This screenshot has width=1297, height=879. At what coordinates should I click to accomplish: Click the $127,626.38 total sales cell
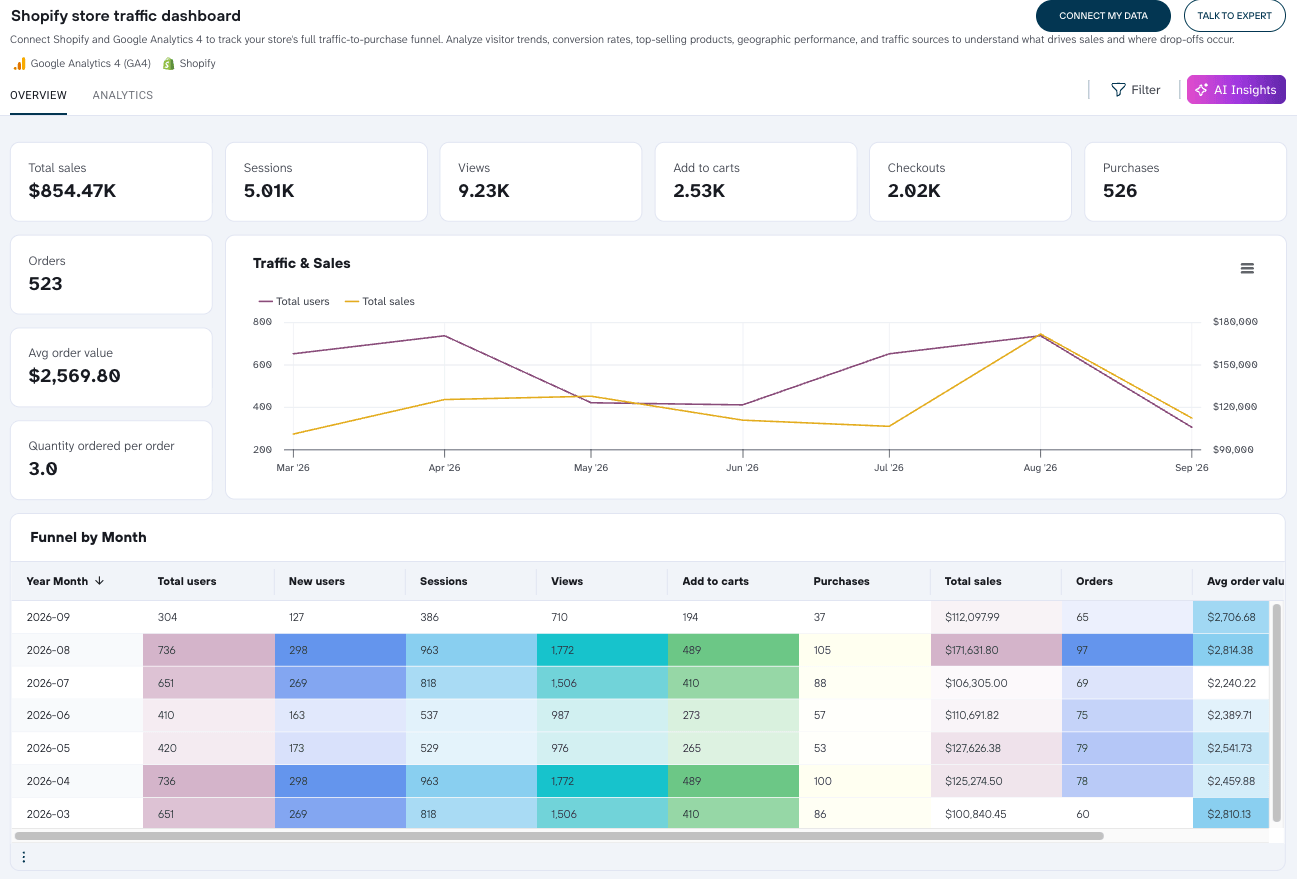pos(996,748)
